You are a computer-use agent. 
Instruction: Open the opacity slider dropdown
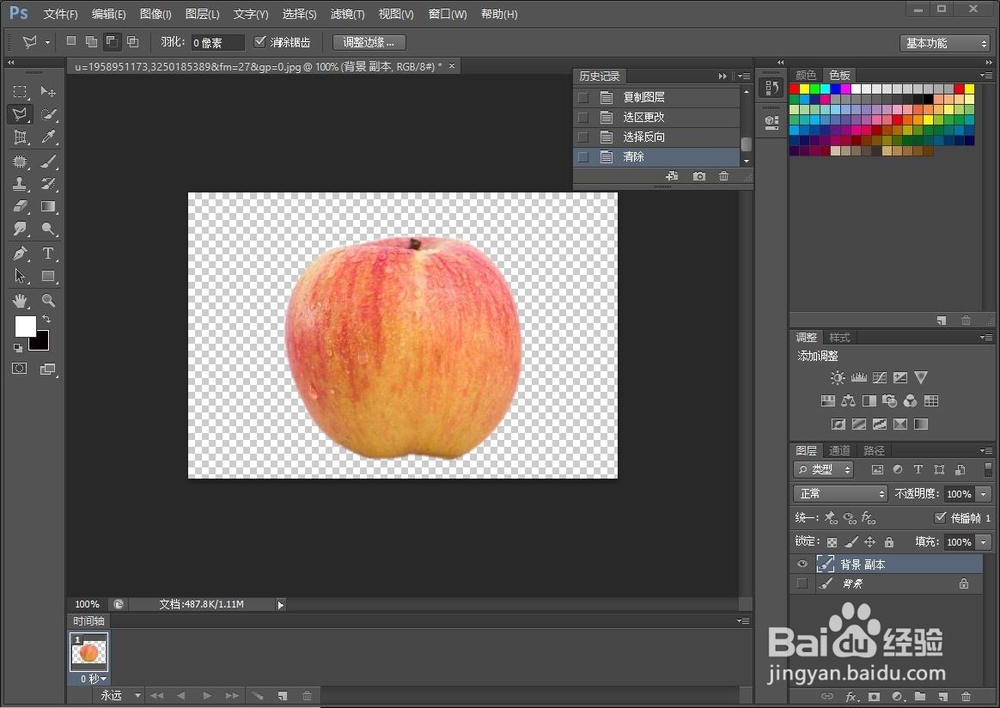(984, 494)
